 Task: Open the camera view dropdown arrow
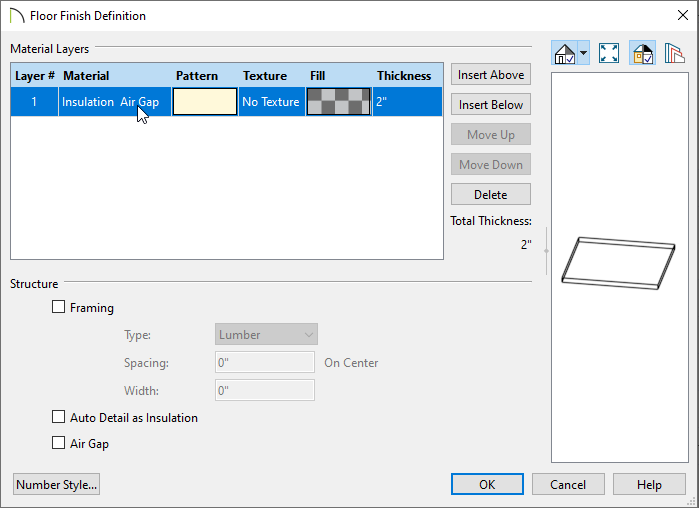(584, 53)
